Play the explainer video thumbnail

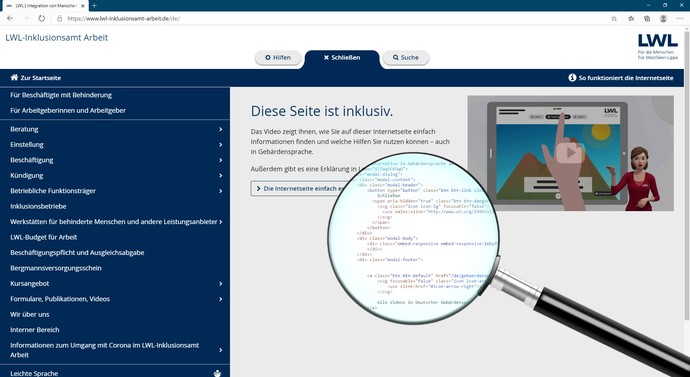(570, 153)
